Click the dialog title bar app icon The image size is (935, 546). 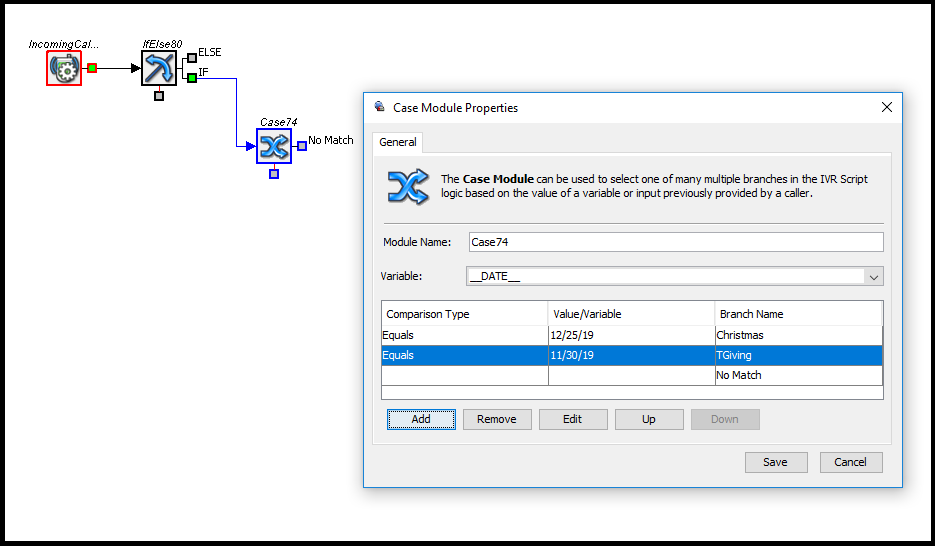[380, 107]
